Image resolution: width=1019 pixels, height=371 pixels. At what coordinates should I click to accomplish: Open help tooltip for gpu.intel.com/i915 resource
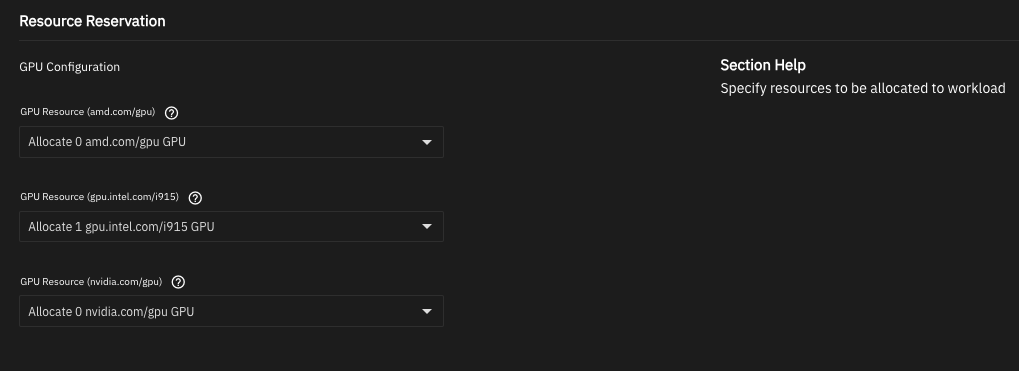[195, 198]
